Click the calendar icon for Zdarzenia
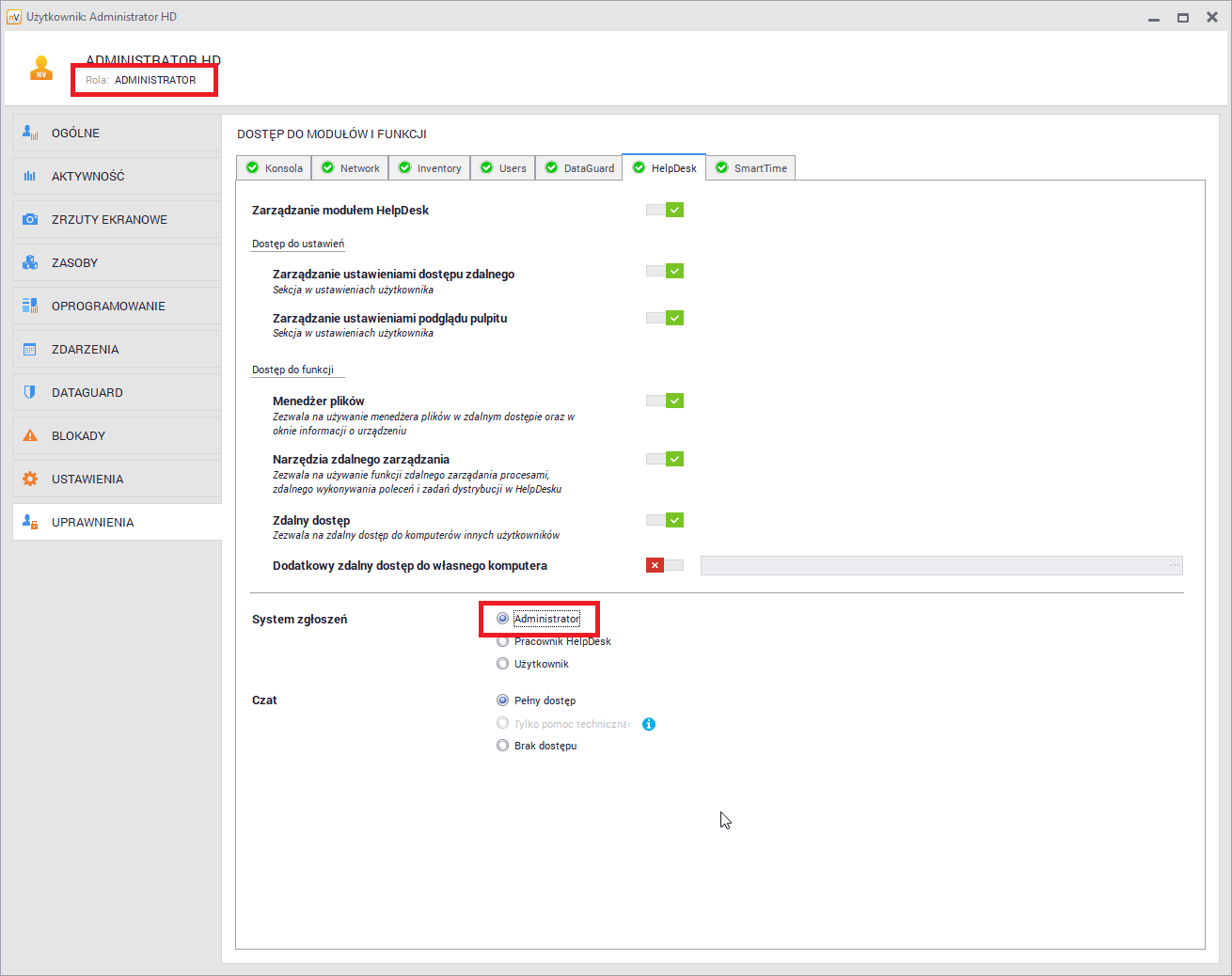1232x976 pixels. (x=30, y=349)
